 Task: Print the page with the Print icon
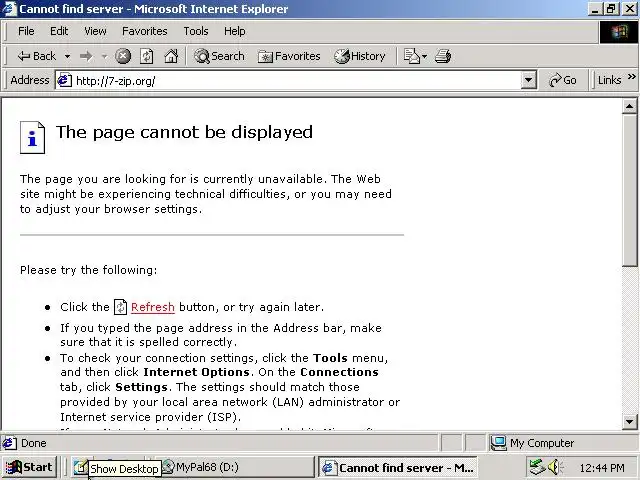click(x=443, y=56)
